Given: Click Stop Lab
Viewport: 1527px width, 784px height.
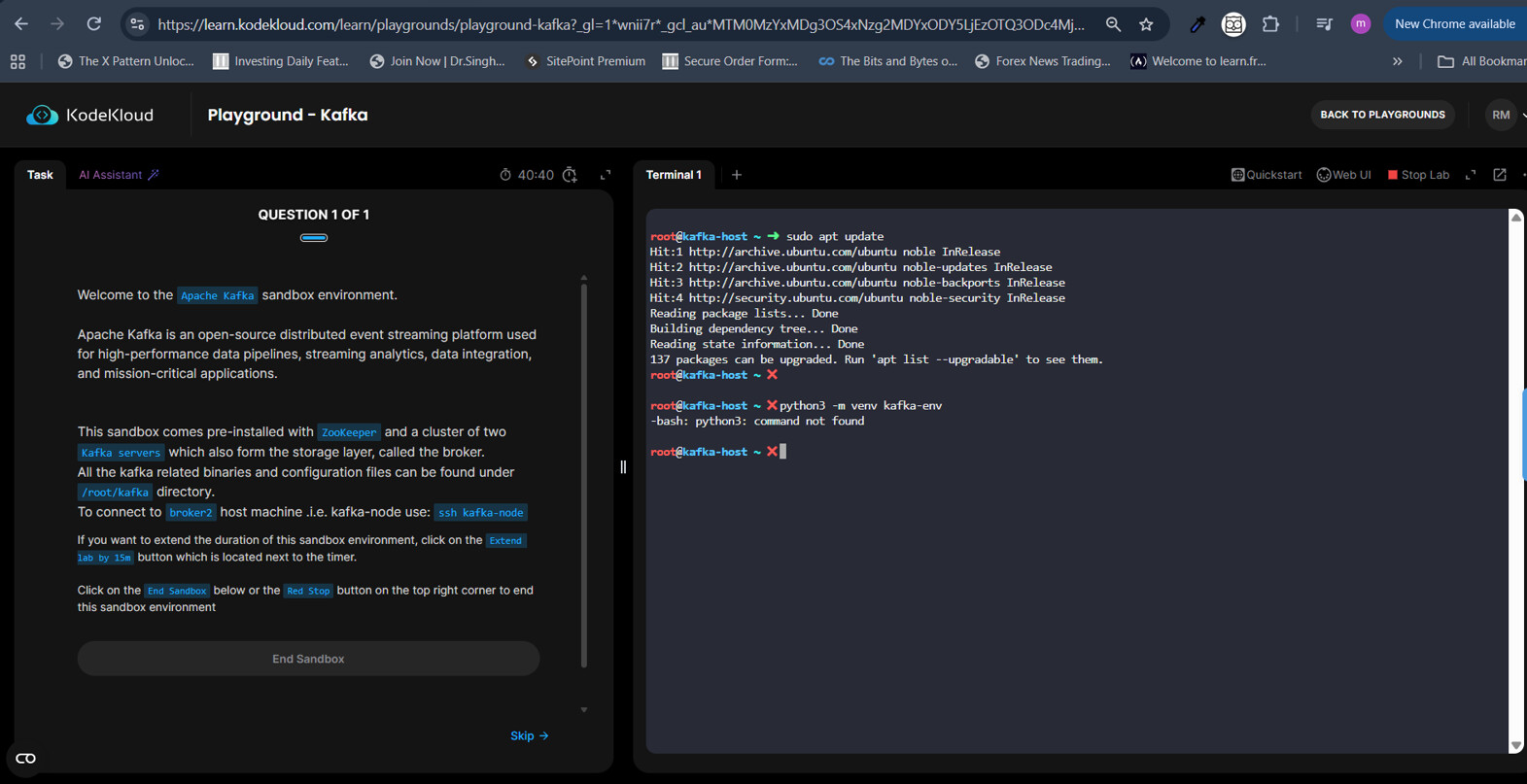Looking at the screenshot, I should pyautogui.click(x=1418, y=175).
